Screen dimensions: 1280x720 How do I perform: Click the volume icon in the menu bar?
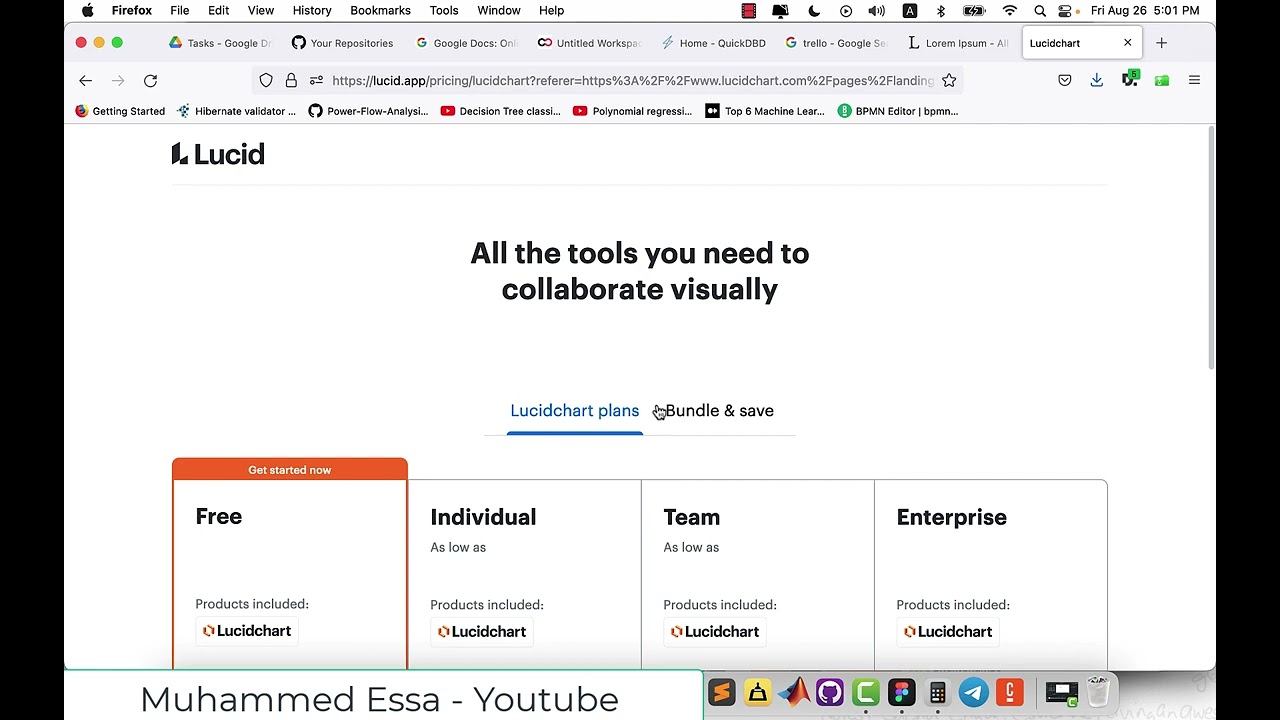[x=877, y=10]
